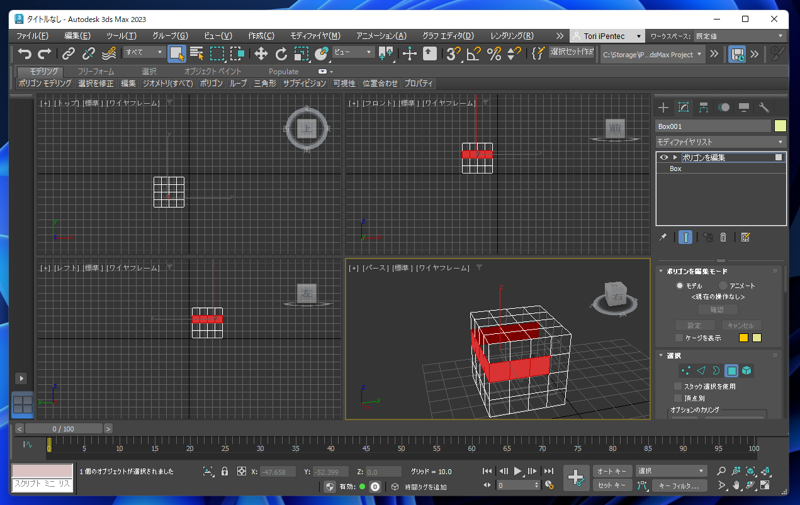Click the Select and Place icon

(x=321, y=54)
